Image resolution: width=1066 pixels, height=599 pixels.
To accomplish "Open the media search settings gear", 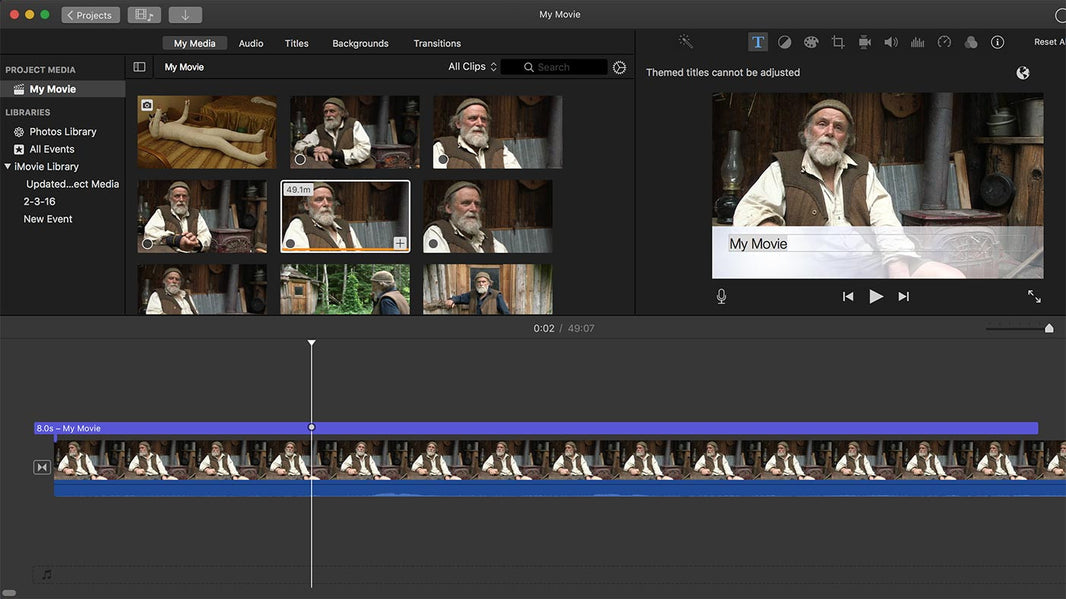I will [x=619, y=66].
